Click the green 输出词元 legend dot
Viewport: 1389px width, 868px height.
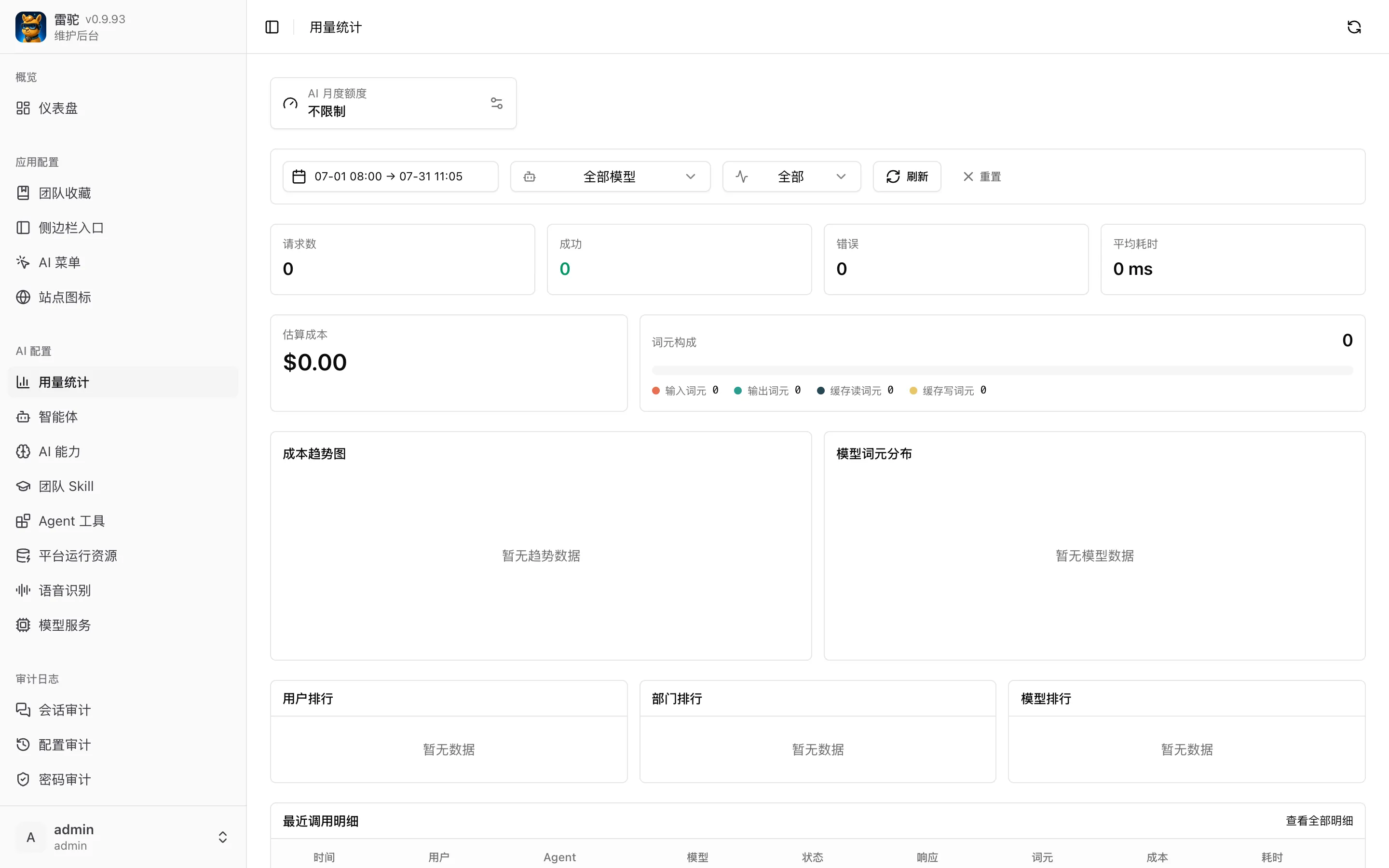(737, 391)
